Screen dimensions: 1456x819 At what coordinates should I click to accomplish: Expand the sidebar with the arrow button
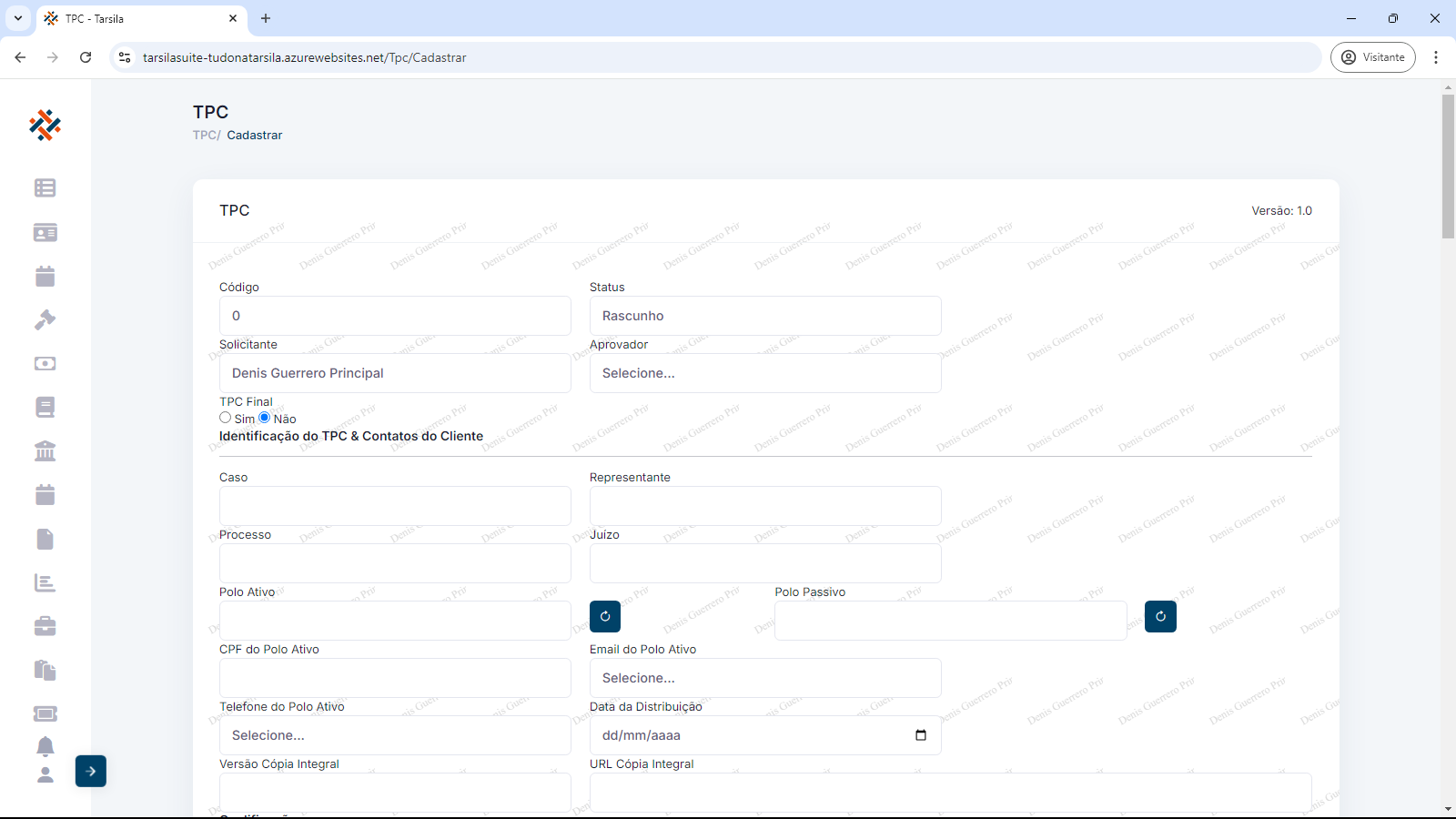[x=91, y=771]
